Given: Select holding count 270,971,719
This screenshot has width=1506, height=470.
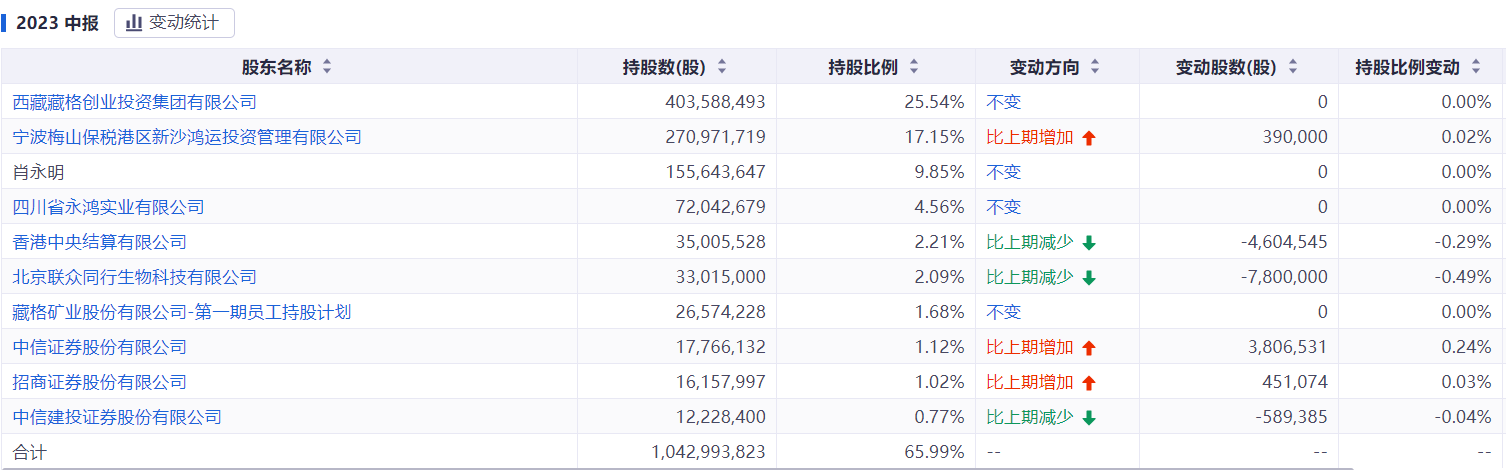Looking at the screenshot, I should coord(715,137).
